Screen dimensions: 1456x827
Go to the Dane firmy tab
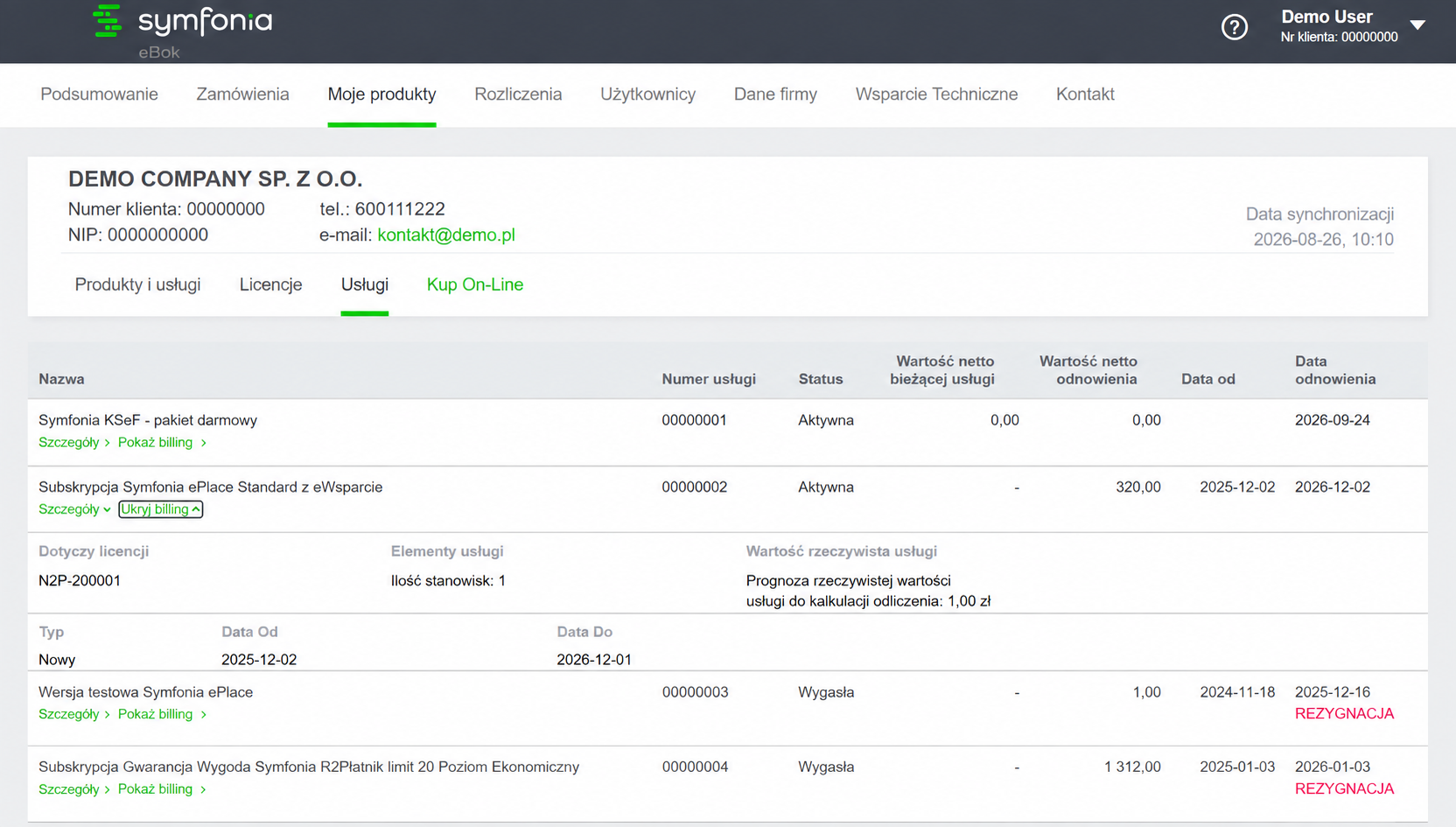(775, 95)
